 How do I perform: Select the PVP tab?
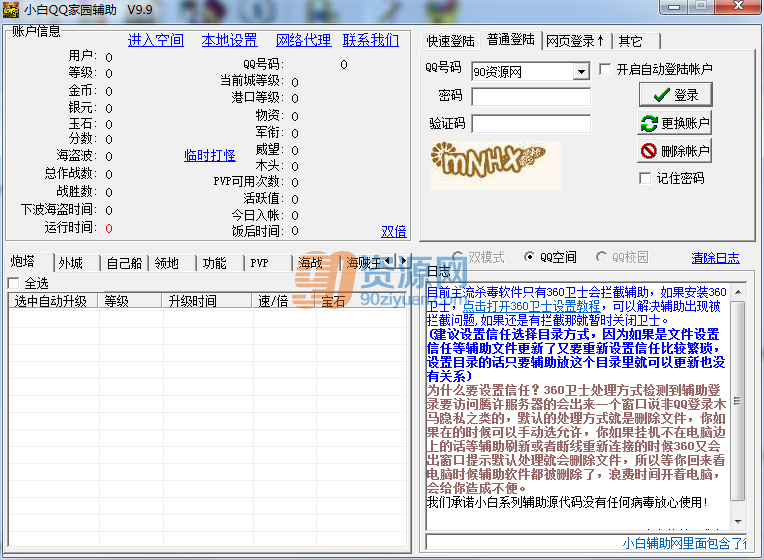267,263
